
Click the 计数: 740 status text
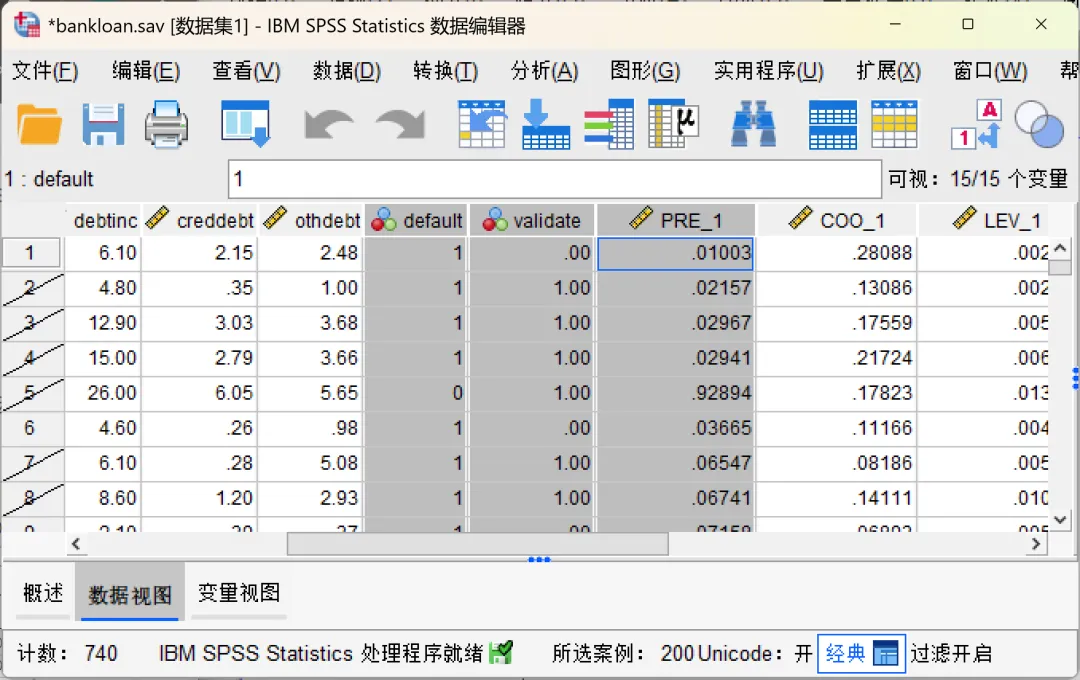(67, 653)
